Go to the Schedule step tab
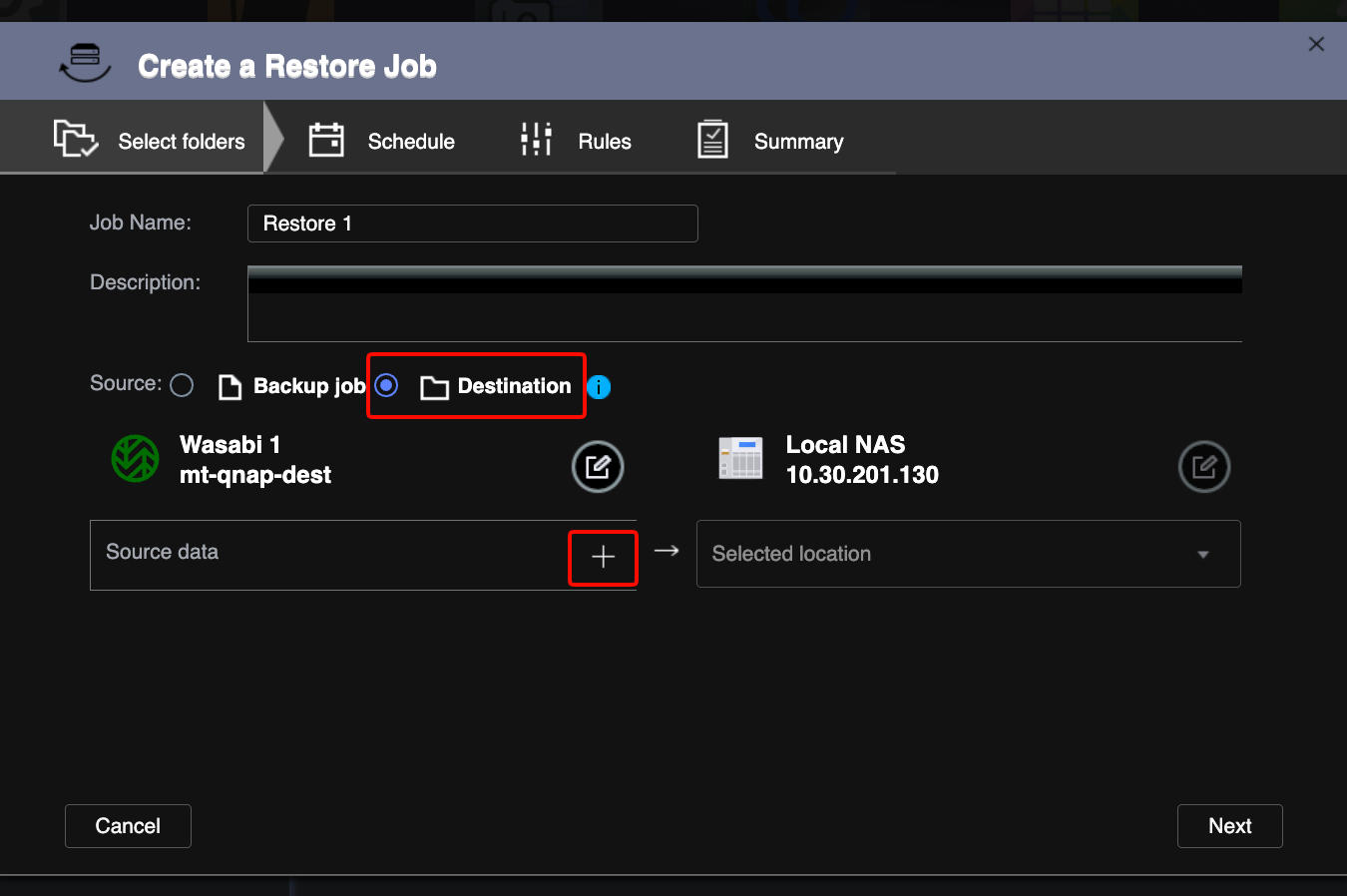This screenshot has height=896, width=1347. coord(382,141)
